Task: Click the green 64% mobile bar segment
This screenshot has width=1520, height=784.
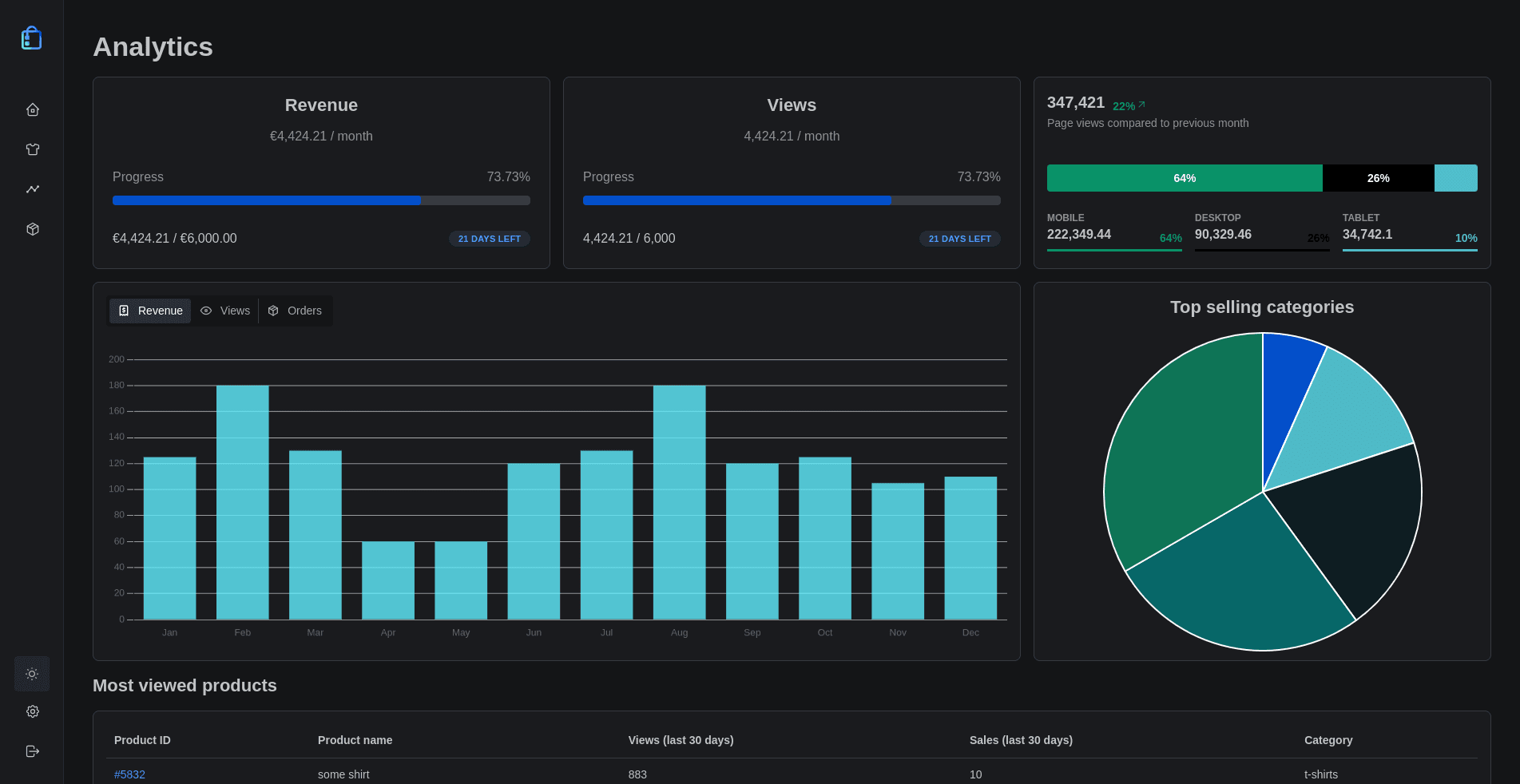Action: 1185,178
